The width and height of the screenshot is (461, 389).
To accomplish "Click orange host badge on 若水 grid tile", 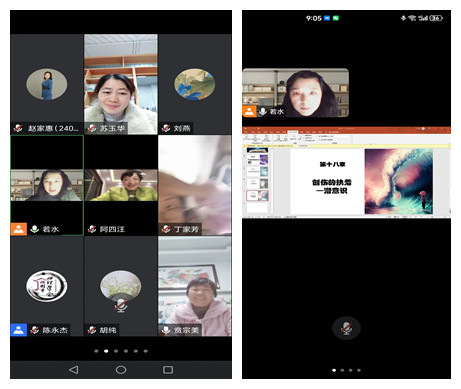I will tap(19, 229).
